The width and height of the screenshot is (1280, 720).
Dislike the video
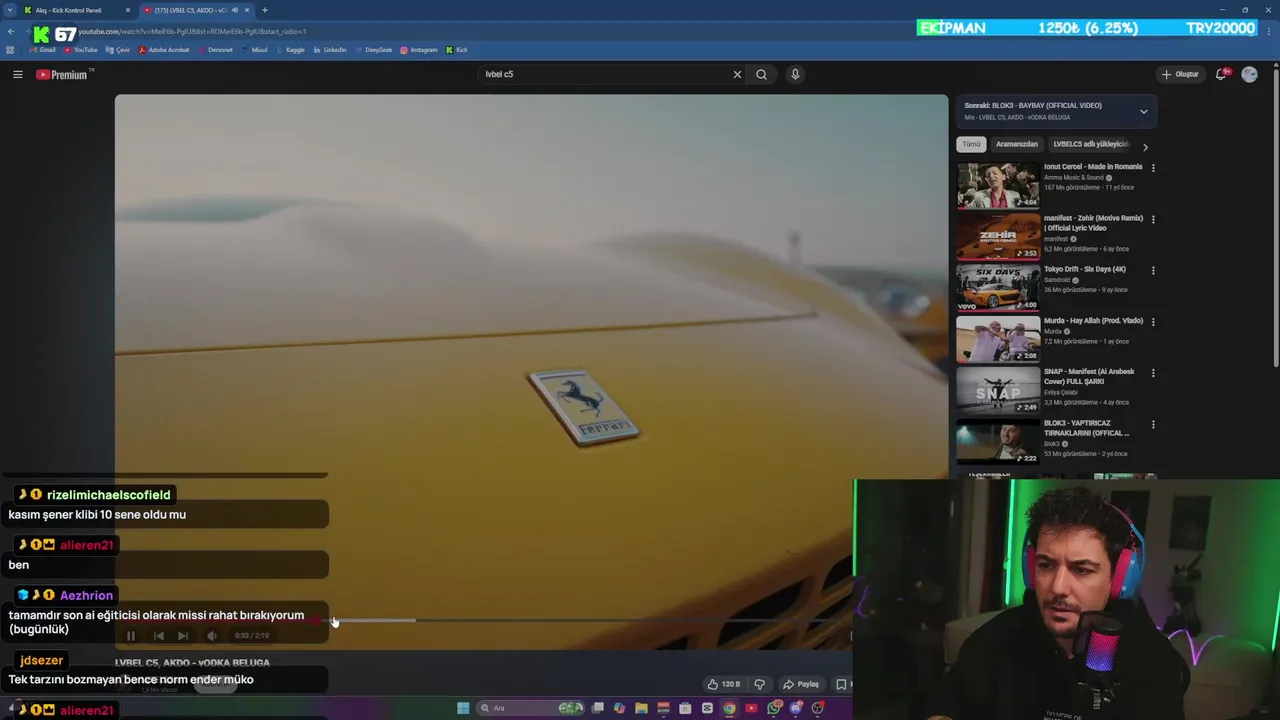pos(759,684)
